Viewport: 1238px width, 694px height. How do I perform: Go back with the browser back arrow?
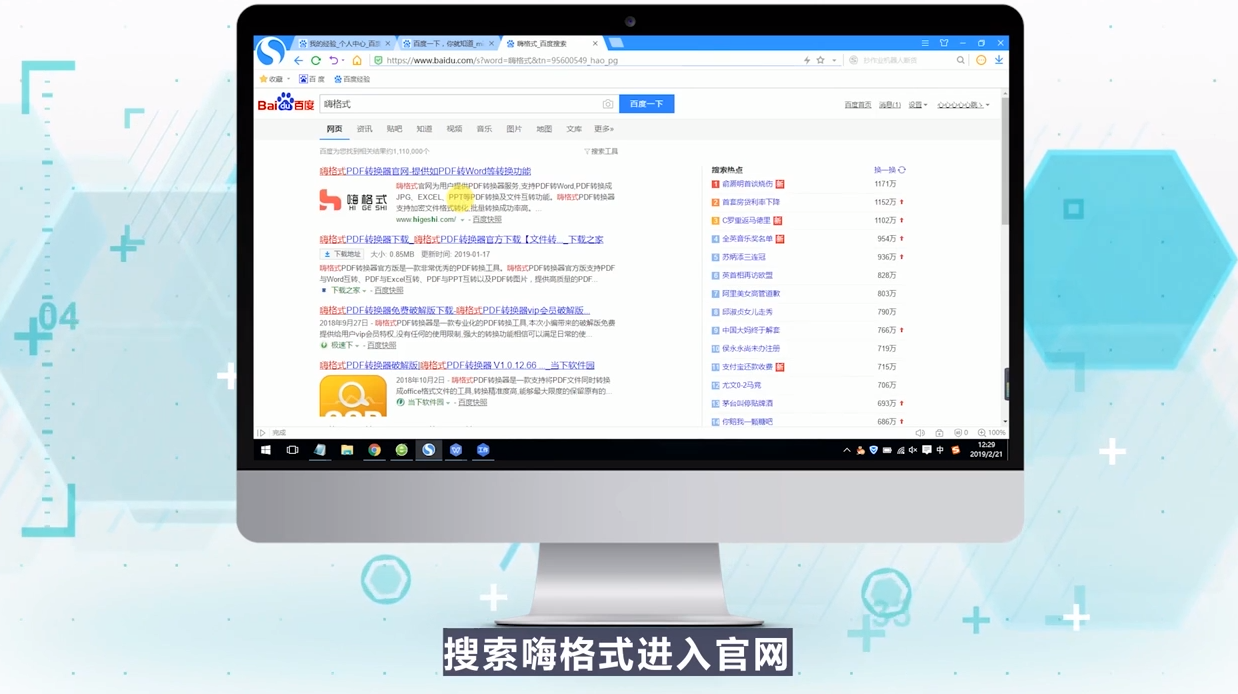coord(298,61)
